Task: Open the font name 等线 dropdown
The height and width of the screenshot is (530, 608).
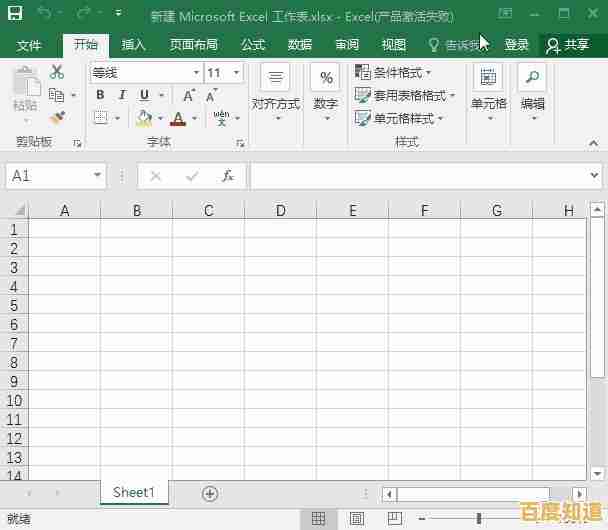Action: point(196,73)
